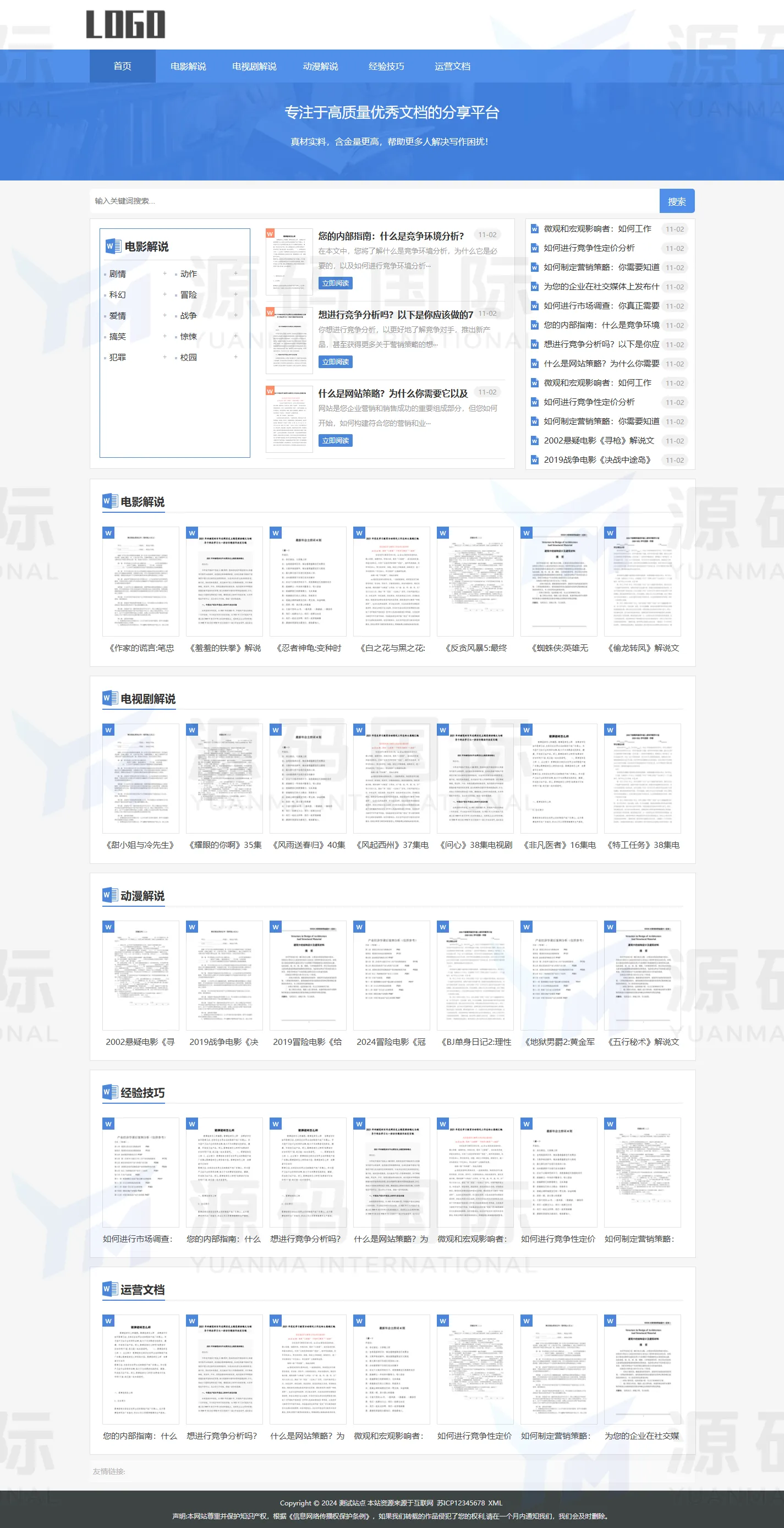Open the 首页 navigation tab

[123, 66]
